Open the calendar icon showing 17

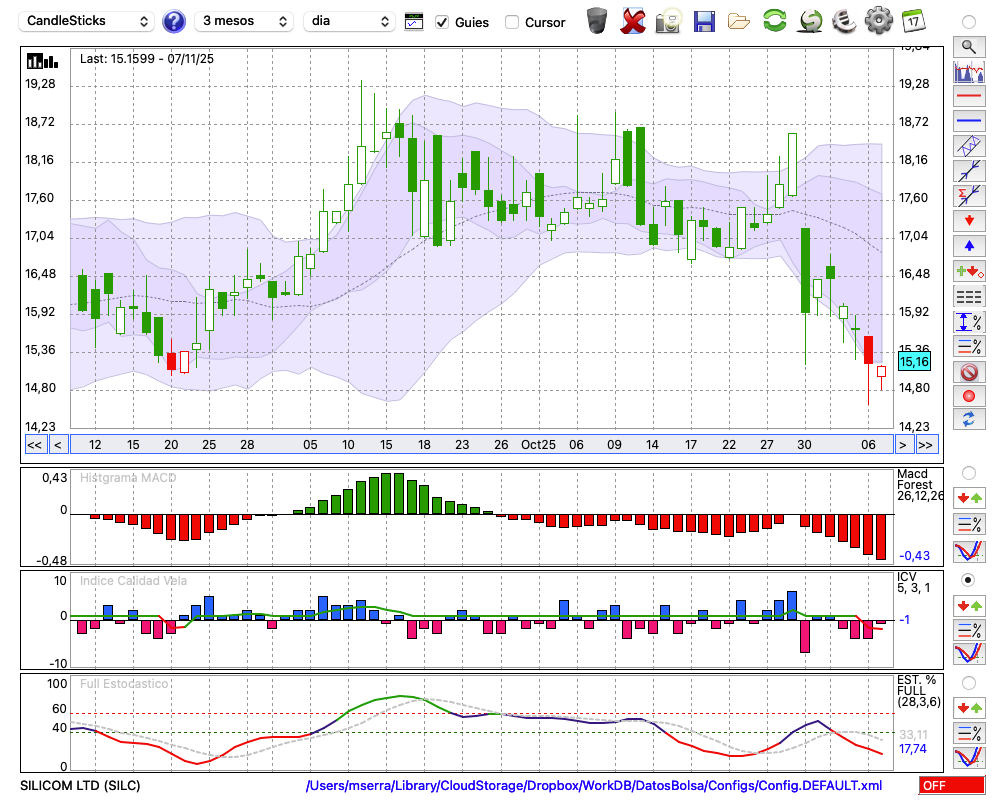point(912,20)
